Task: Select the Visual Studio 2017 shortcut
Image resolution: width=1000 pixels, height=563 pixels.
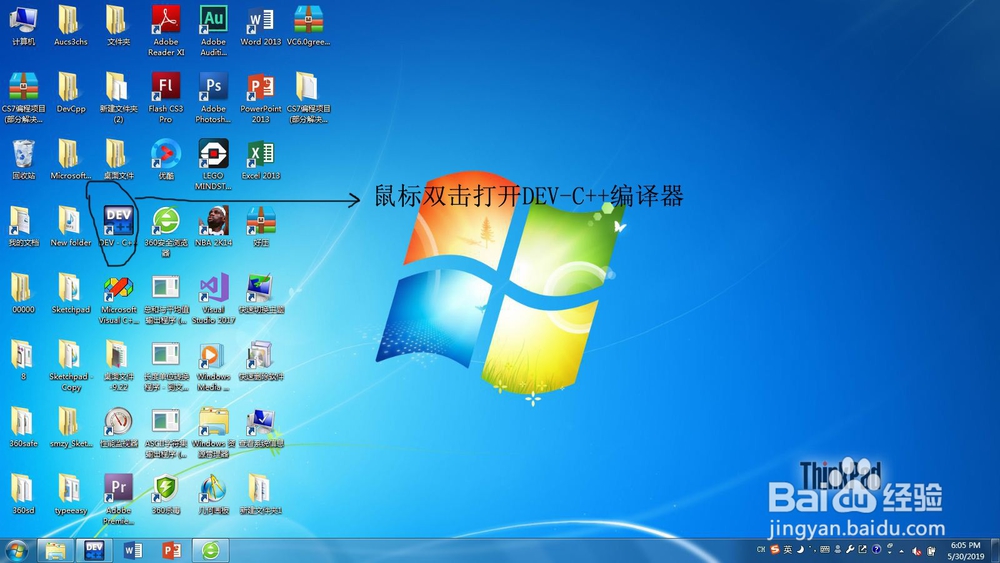Action: point(213,298)
